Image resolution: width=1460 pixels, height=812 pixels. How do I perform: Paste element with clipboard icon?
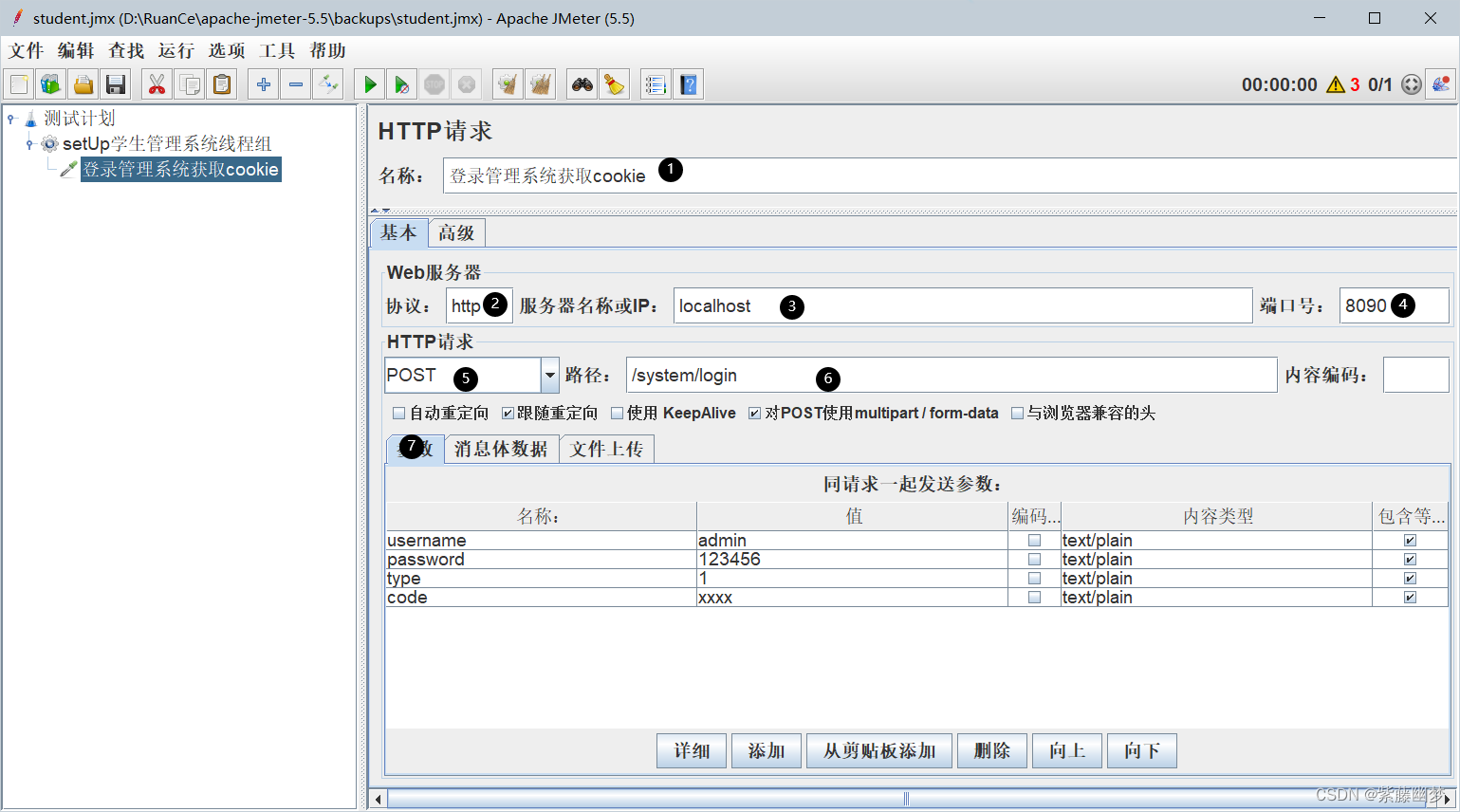222,84
